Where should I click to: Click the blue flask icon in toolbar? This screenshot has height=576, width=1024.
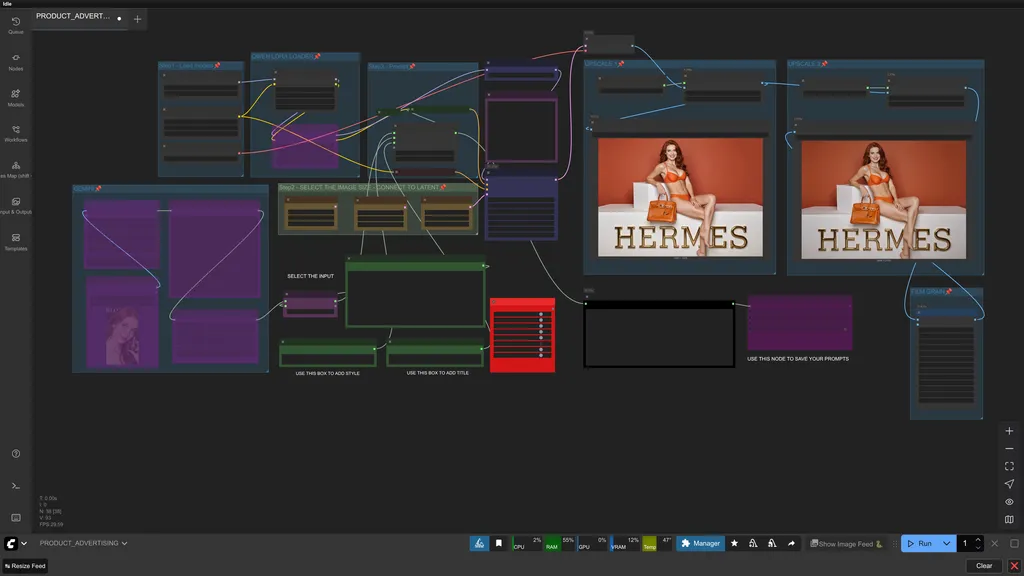point(479,543)
